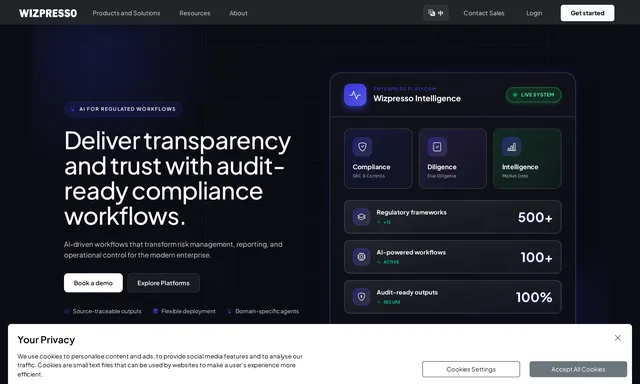Click the Wizpresso Intelligence pulse icon

355,95
